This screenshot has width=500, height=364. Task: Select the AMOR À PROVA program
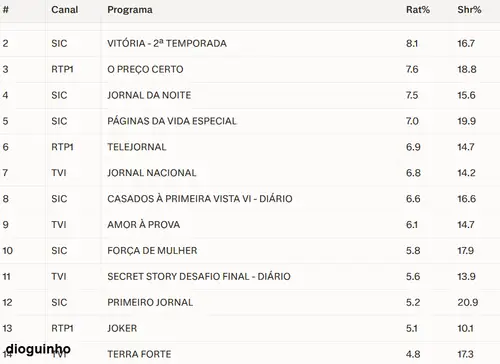[144, 225]
